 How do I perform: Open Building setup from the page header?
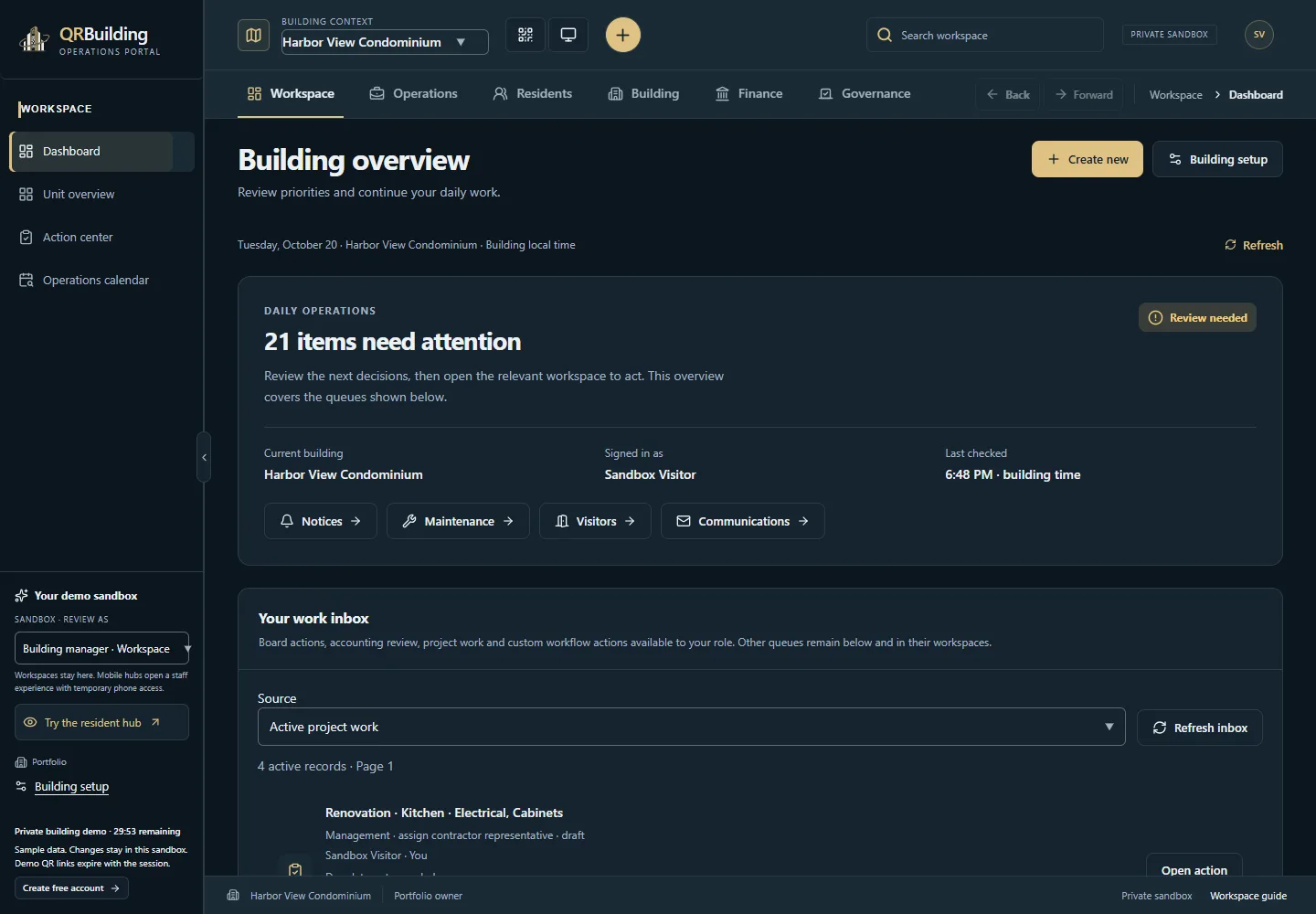click(x=1217, y=159)
